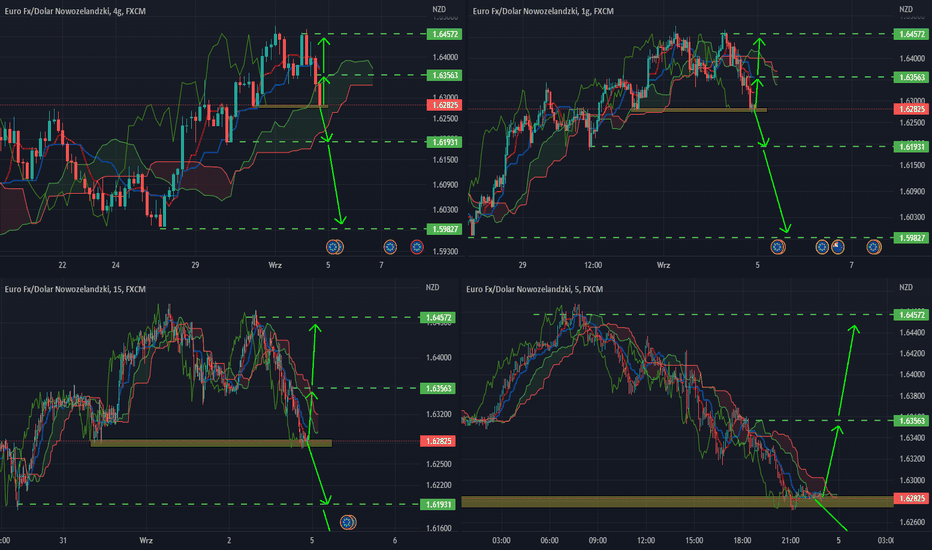The width and height of the screenshot is (932, 550).
Task: Click date 22 on the 4g time axis
Action: coord(62,265)
